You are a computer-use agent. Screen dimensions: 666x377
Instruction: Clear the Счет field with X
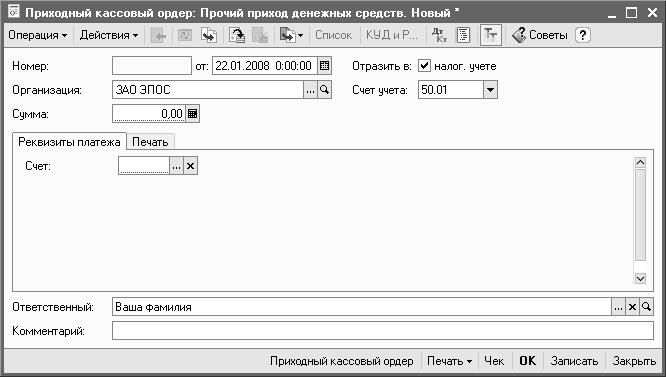click(x=190, y=166)
